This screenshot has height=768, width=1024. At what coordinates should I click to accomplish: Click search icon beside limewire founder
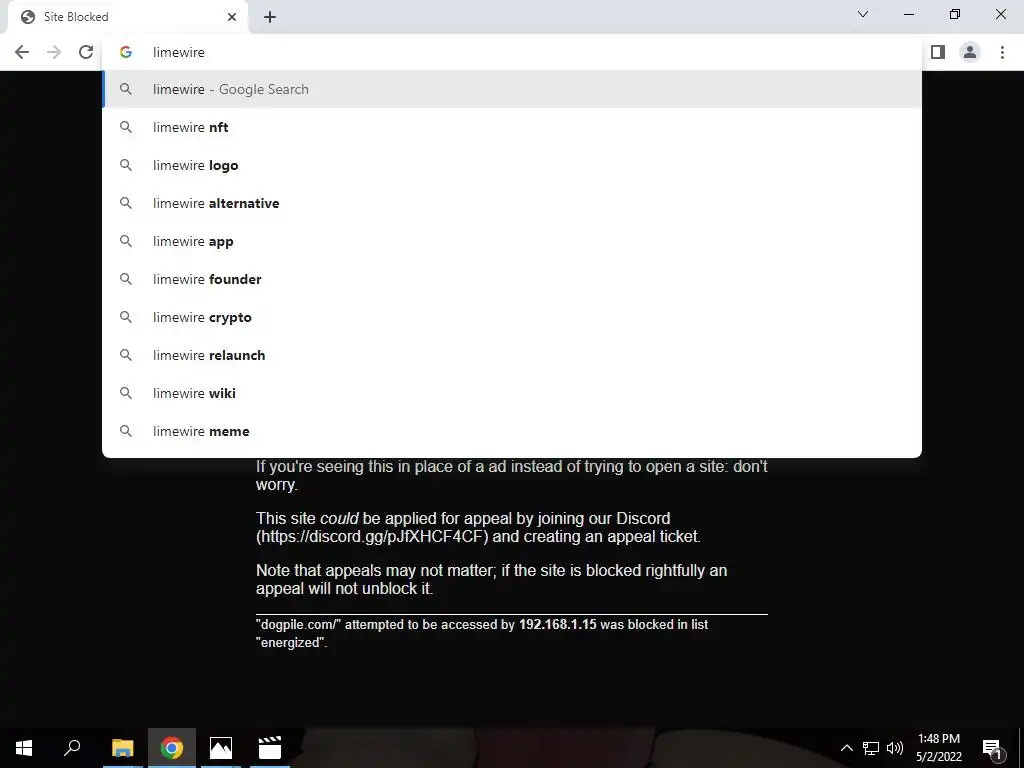(x=126, y=279)
